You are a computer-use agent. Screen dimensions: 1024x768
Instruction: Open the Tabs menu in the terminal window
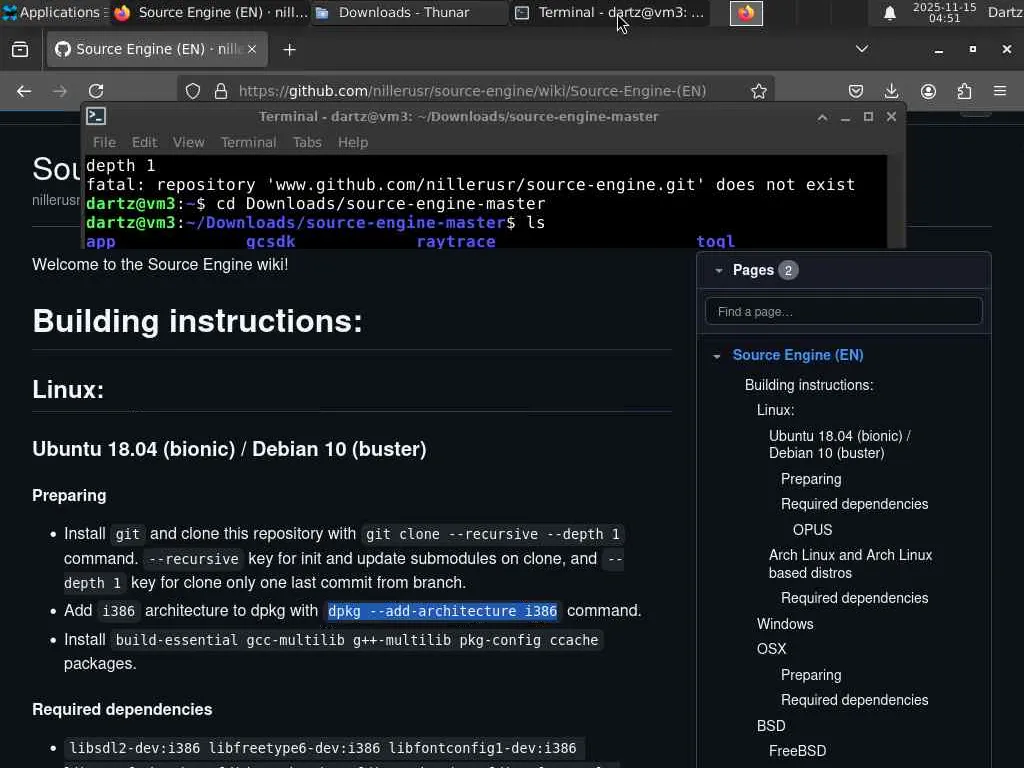pos(307,142)
